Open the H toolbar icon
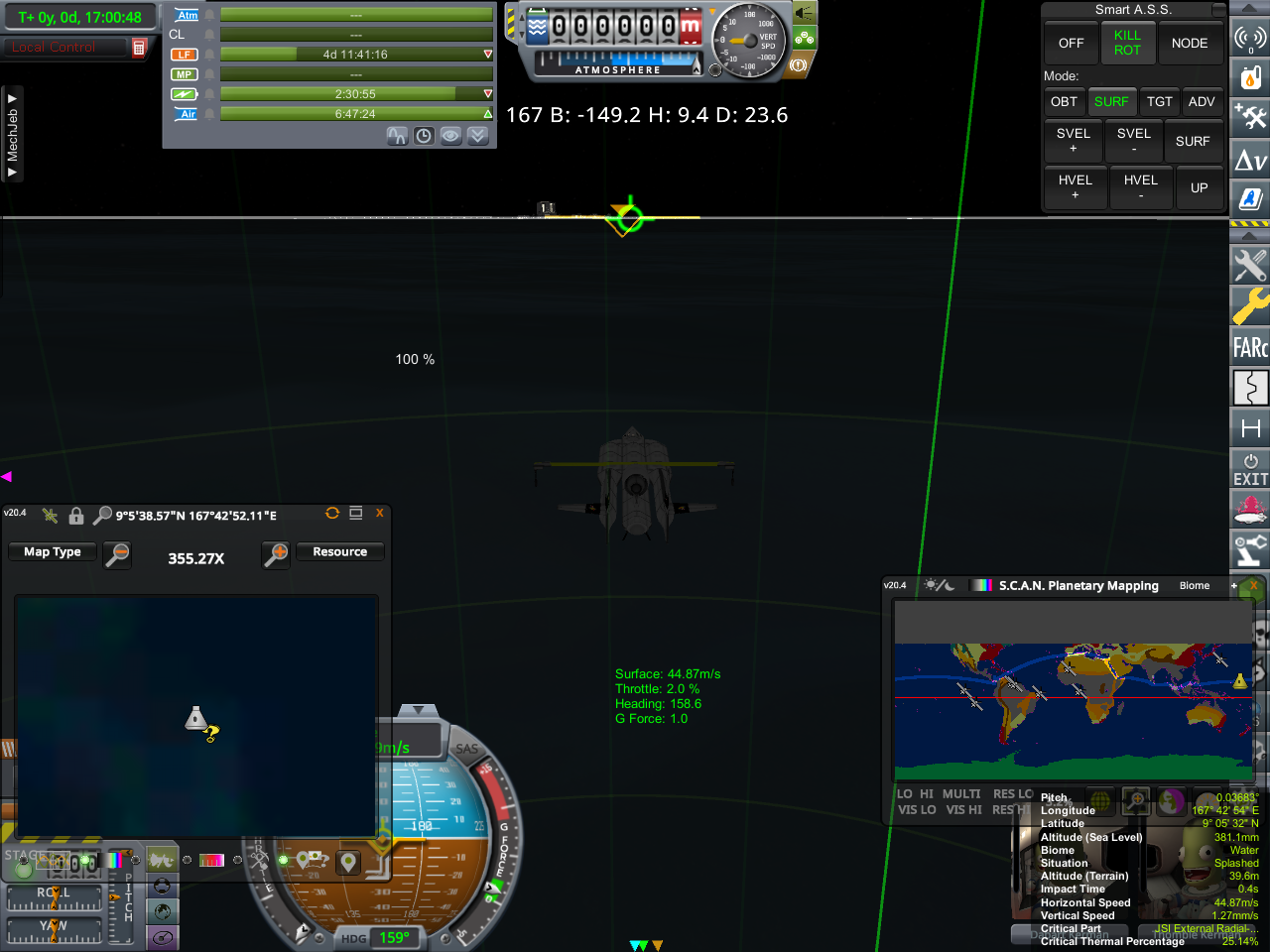The image size is (1270, 952). [1250, 428]
